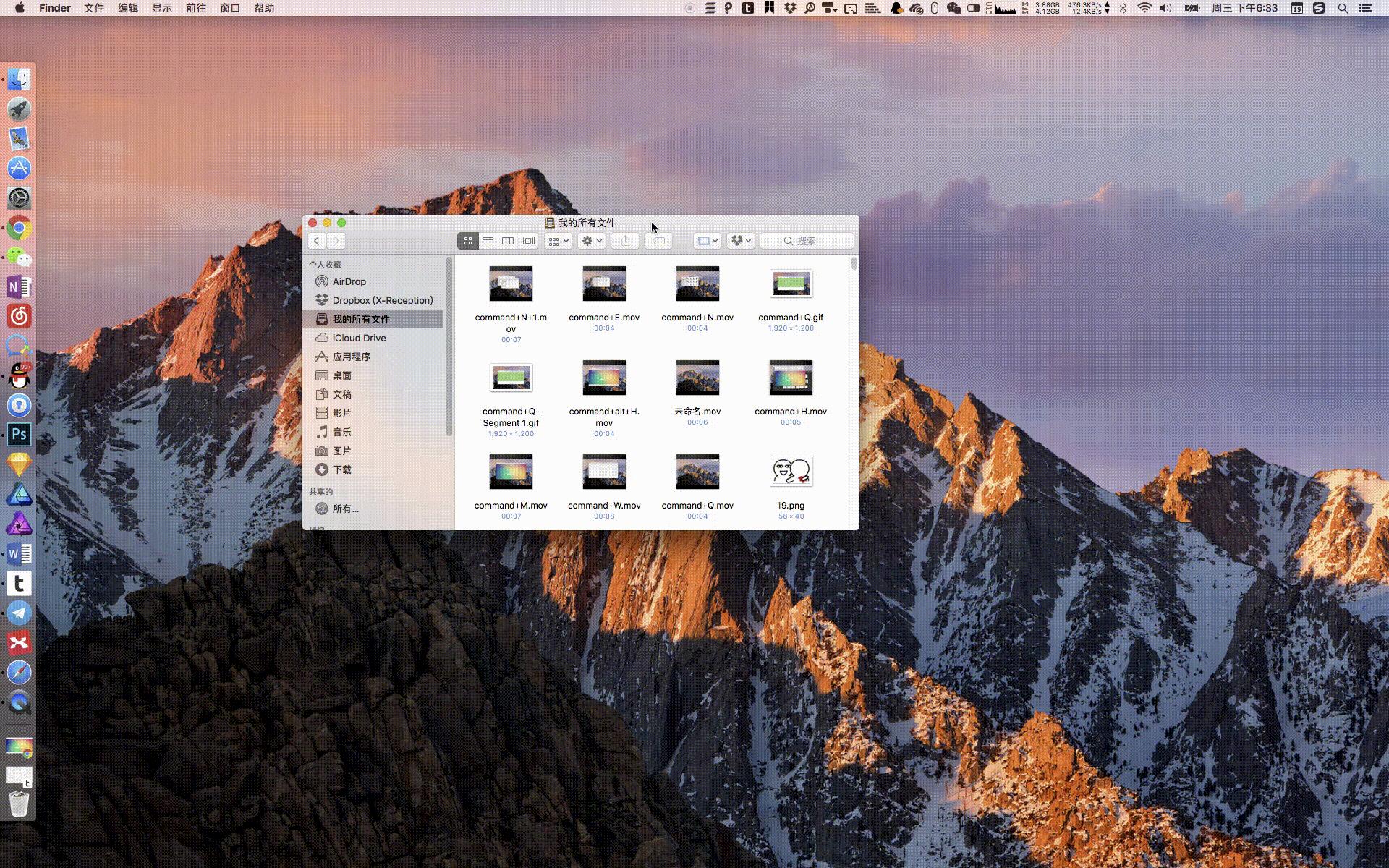Switch to list view

[488, 241]
